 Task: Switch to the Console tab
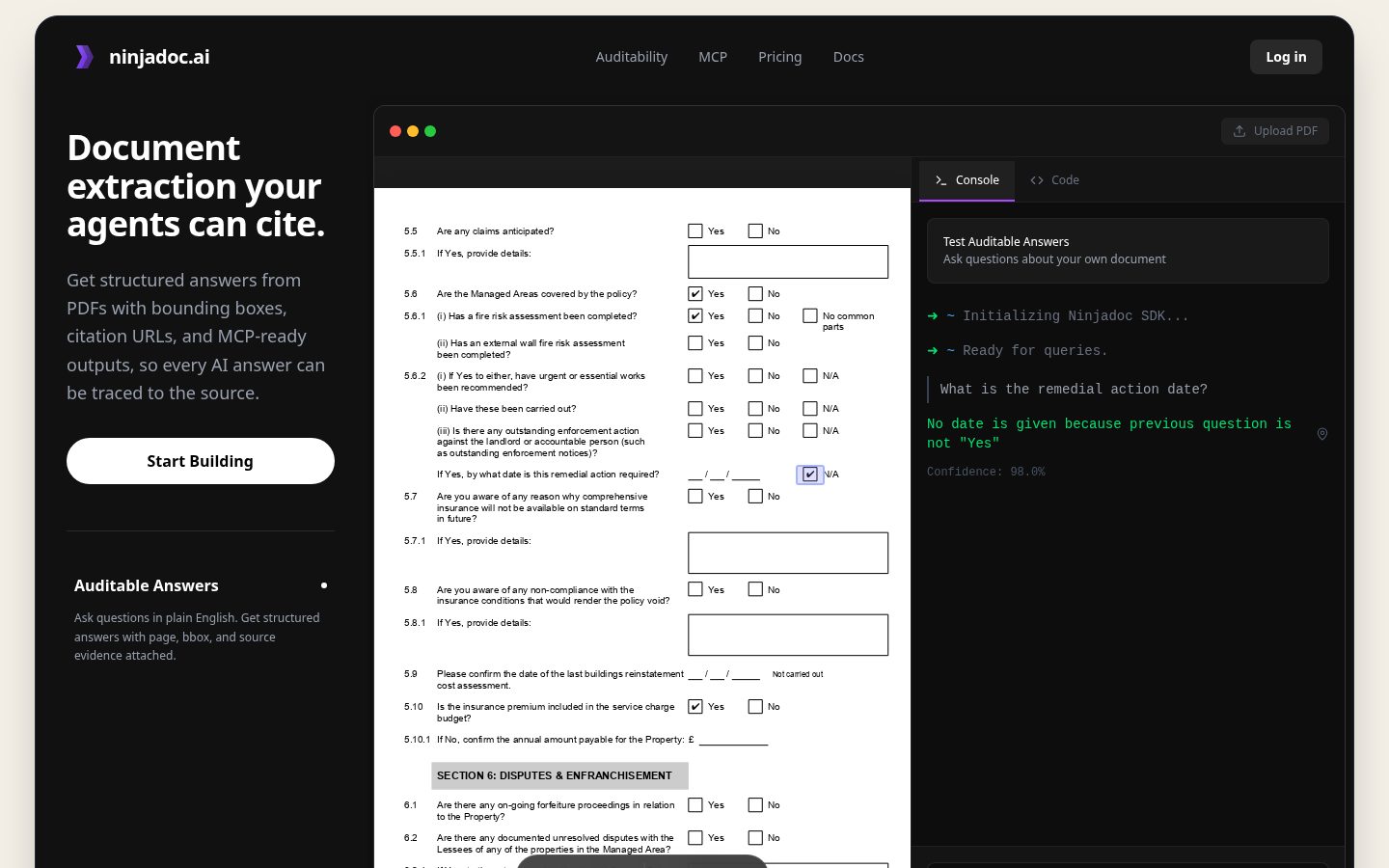[x=967, y=180]
